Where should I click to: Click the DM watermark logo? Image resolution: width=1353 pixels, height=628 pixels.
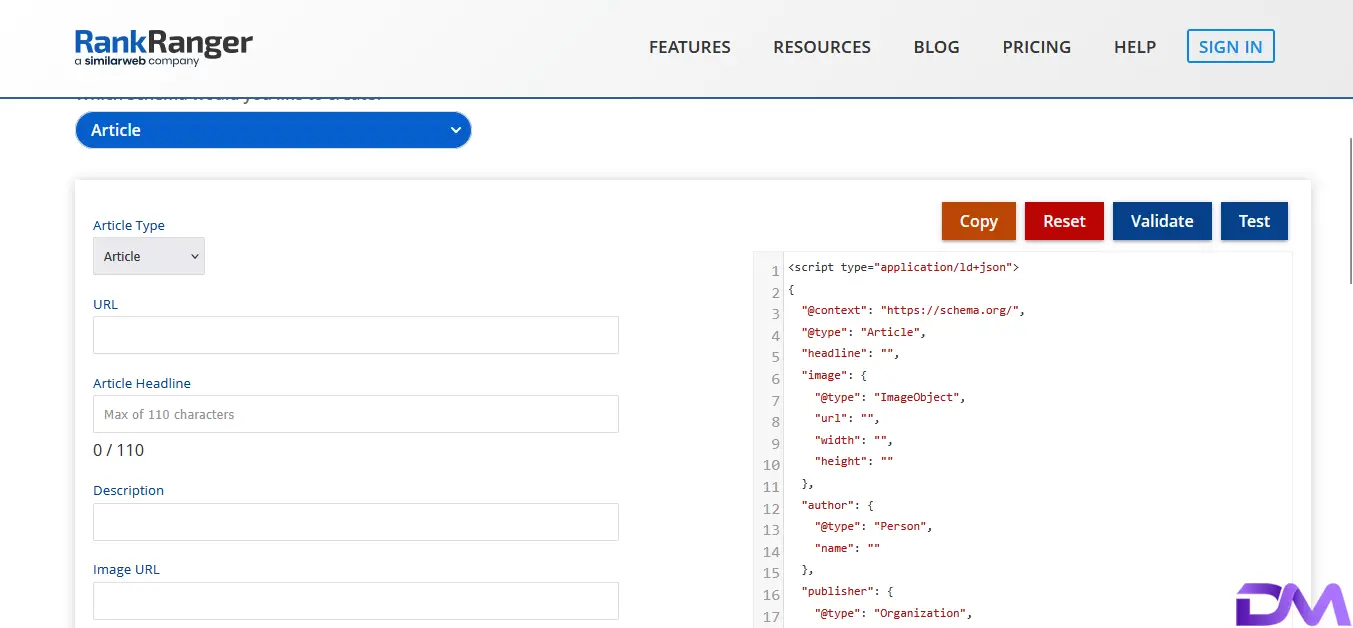pyautogui.click(x=1292, y=603)
